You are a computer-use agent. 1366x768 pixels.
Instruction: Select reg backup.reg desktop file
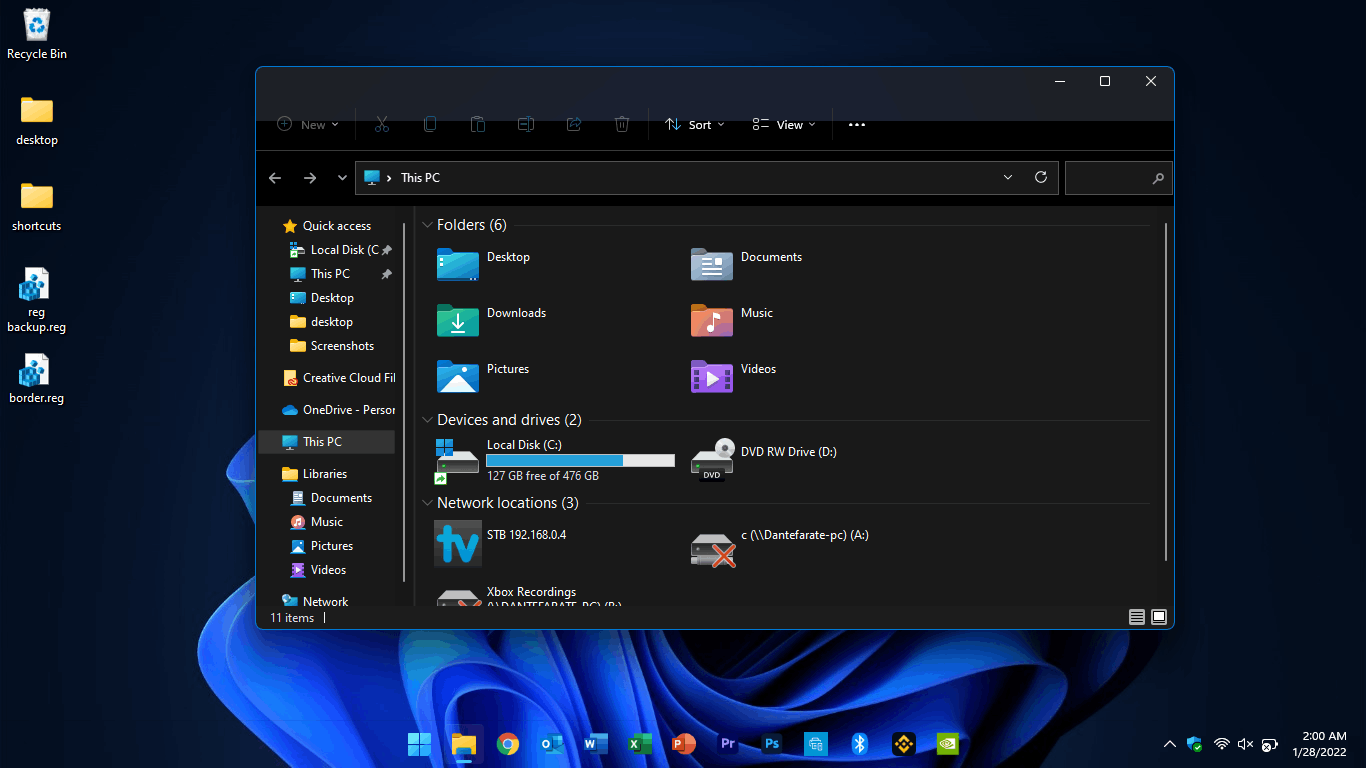(37, 301)
